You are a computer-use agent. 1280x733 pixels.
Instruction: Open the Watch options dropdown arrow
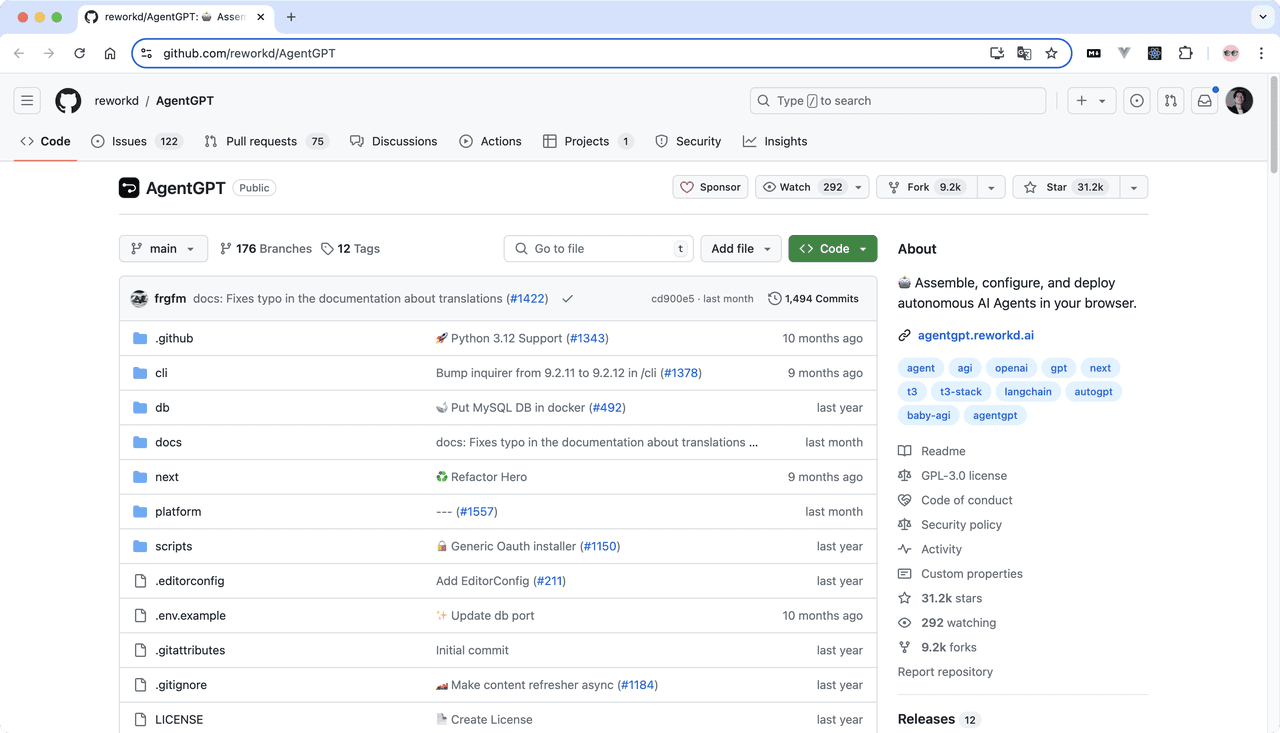[x=857, y=186]
